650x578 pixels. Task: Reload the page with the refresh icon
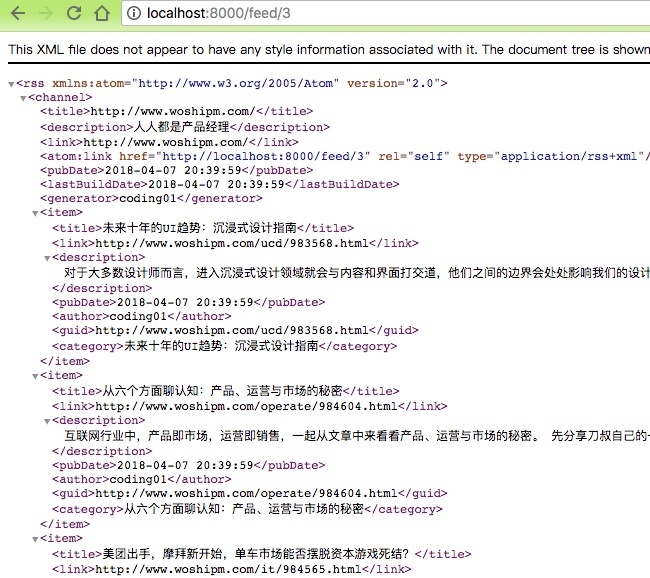(74, 13)
